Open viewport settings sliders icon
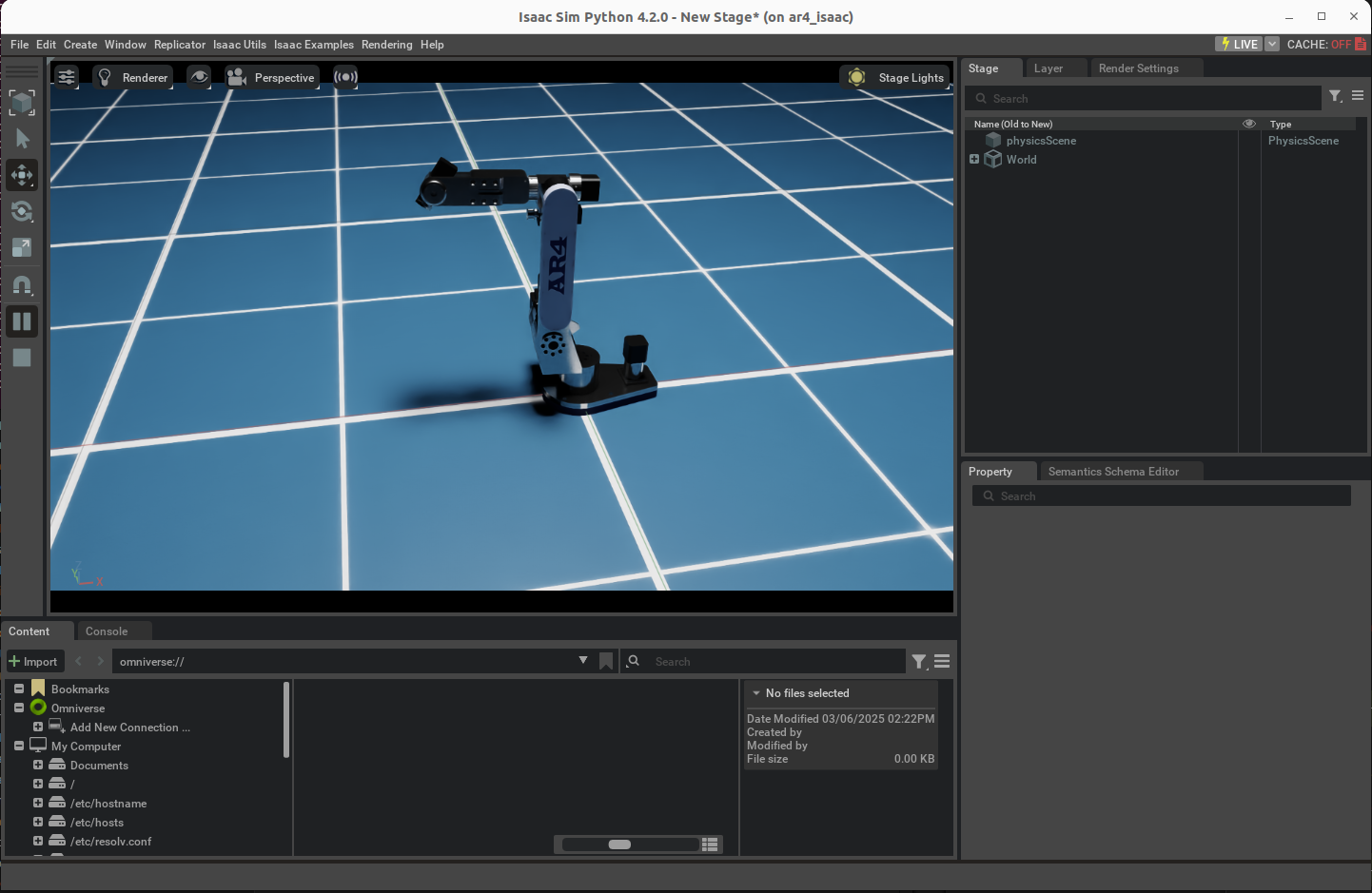The height and width of the screenshot is (893, 1372). 67,77
